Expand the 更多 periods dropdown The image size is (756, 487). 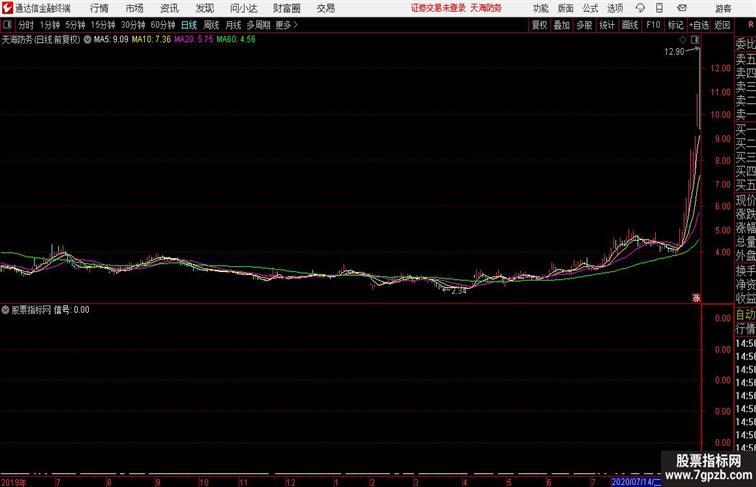(286, 25)
